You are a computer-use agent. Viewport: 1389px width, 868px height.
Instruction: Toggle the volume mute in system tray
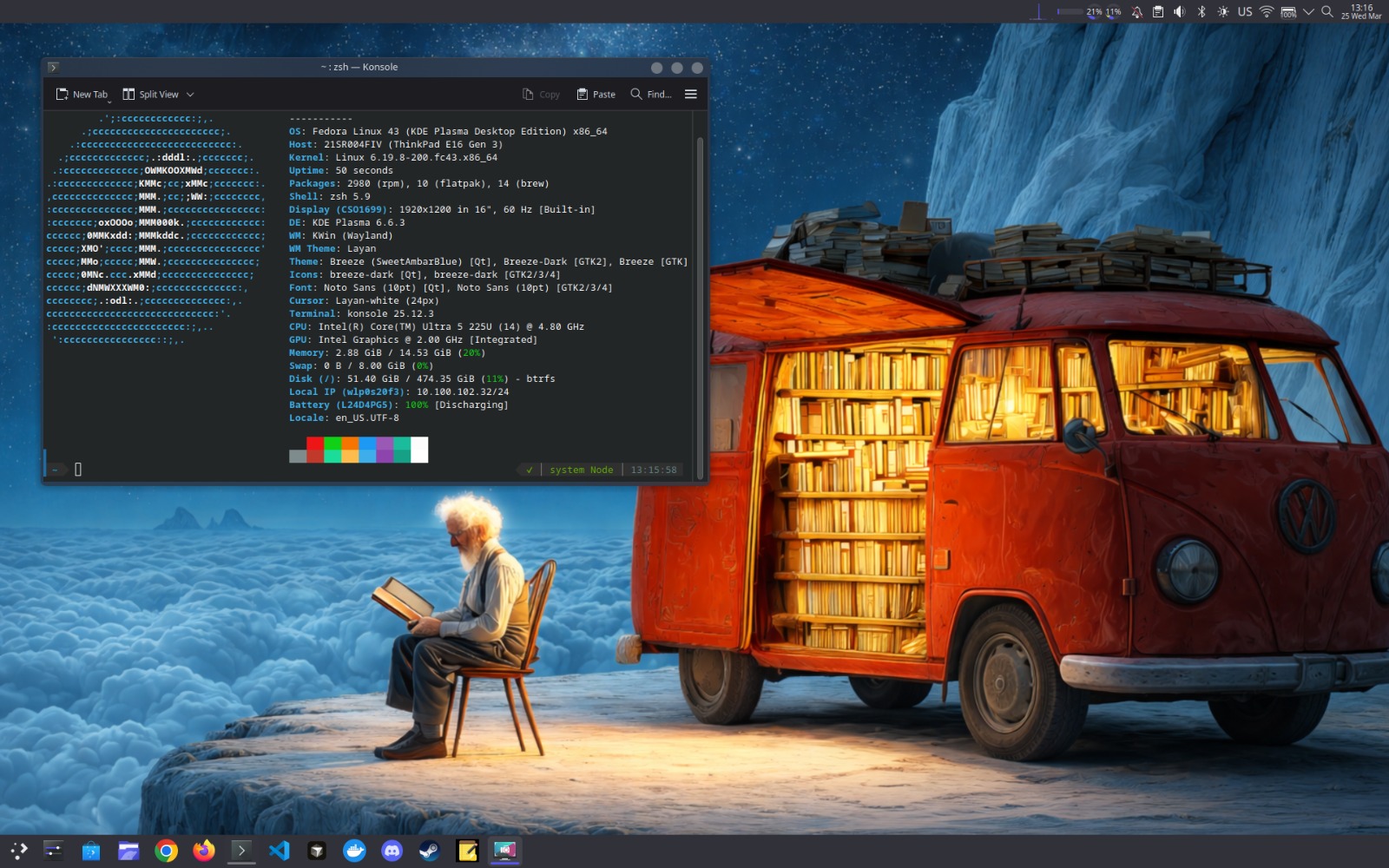pos(1178,12)
